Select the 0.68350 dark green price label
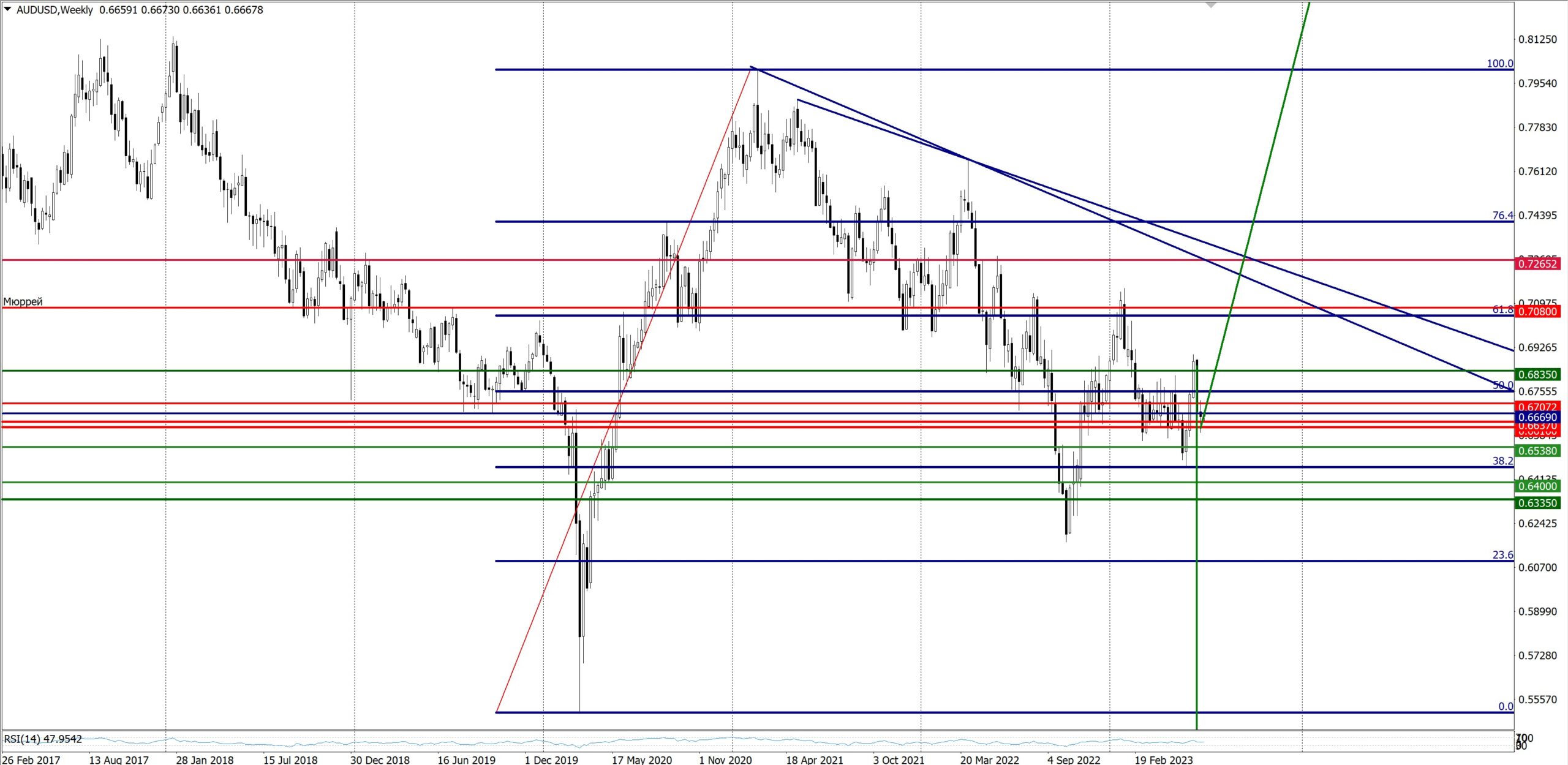Viewport: 1568px width, 765px height. (1537, 374)
